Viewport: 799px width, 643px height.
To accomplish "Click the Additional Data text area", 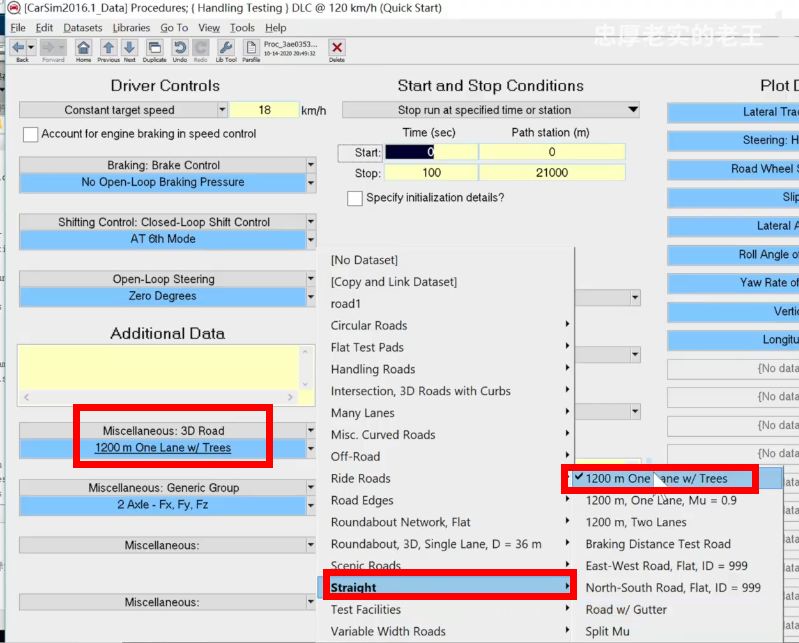I will 158,367.
